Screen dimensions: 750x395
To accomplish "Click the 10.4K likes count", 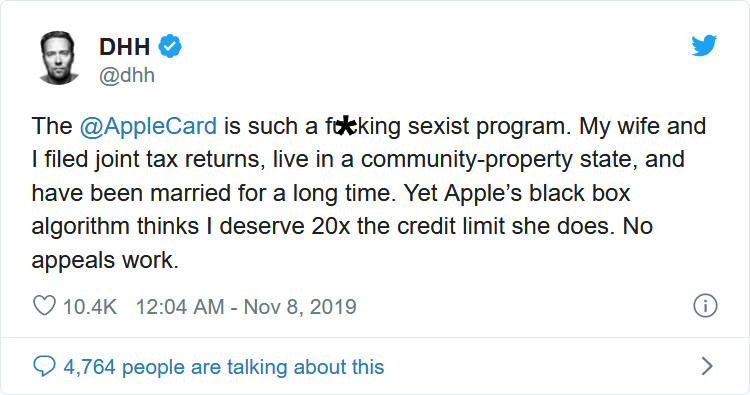I will (90, 307).
